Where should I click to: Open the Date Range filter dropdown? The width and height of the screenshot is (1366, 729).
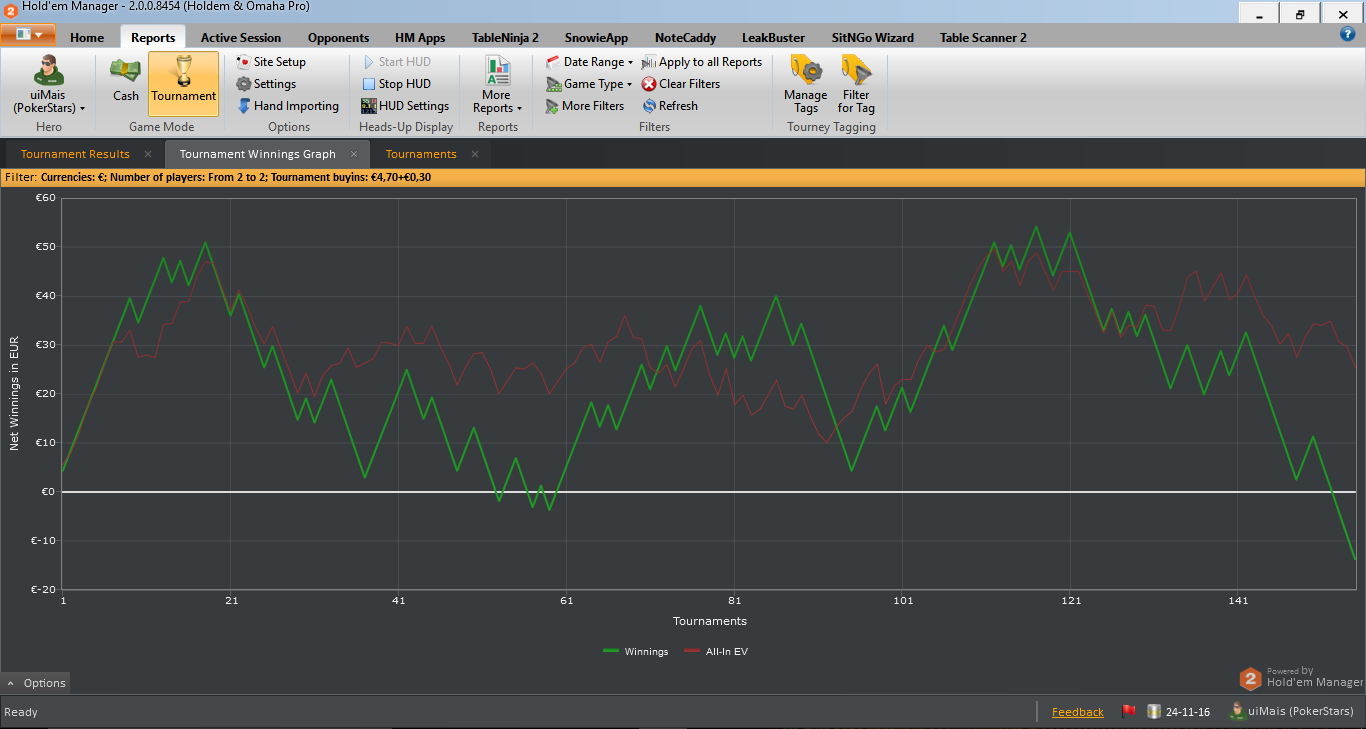click(x=589, y=62)
